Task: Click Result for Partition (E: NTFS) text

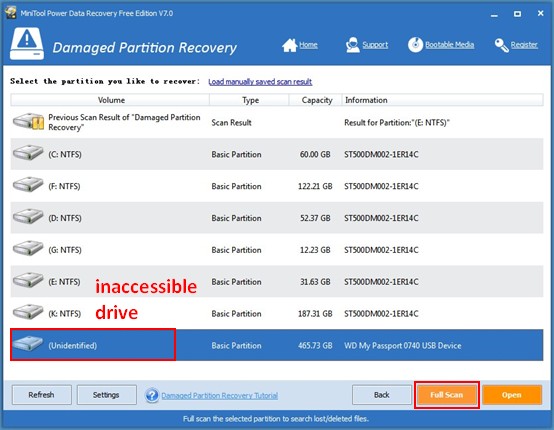Action: (x=397, y=123)
